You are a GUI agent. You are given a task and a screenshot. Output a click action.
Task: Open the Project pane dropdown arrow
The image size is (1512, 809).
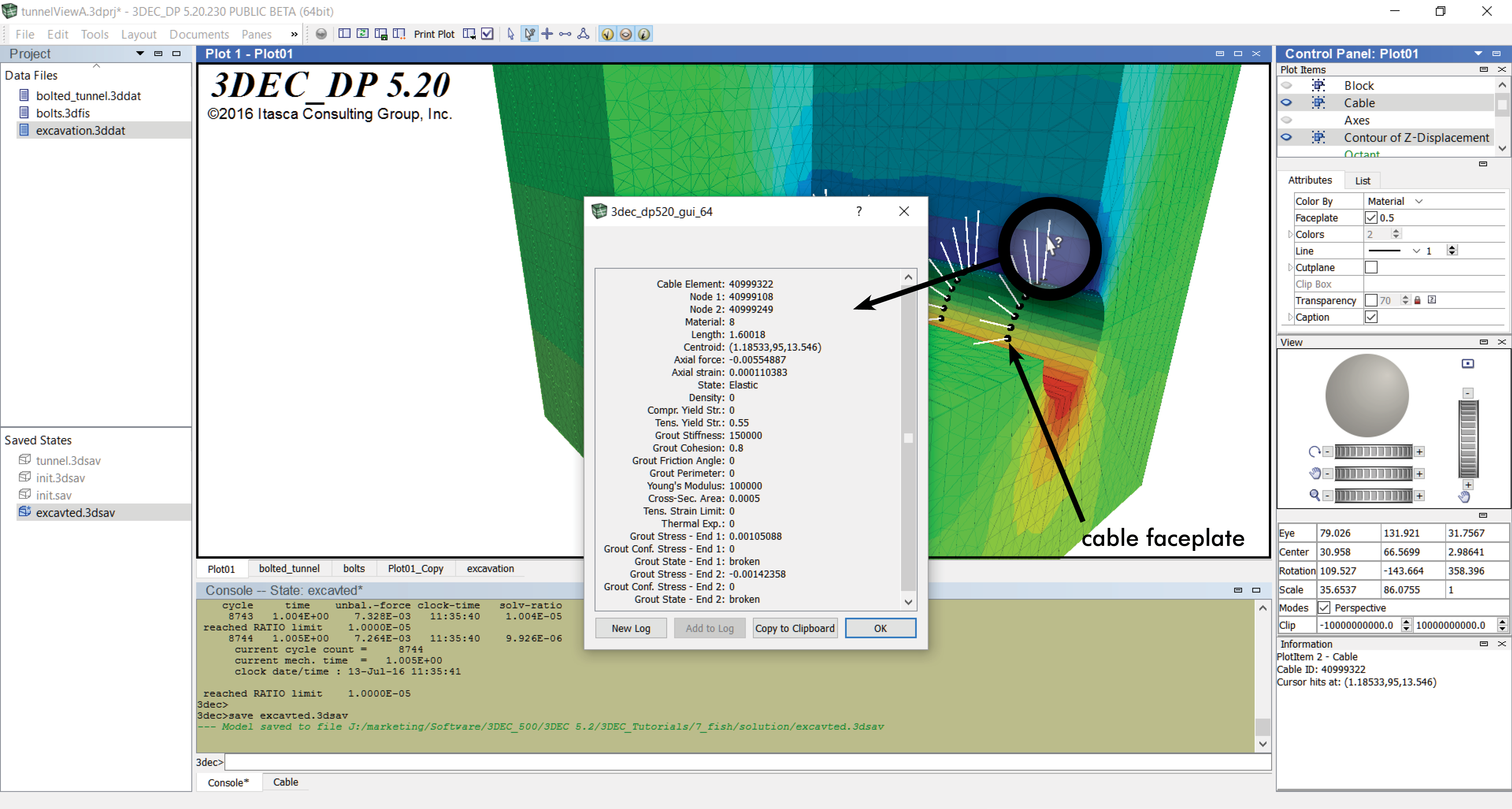[140, 54]
